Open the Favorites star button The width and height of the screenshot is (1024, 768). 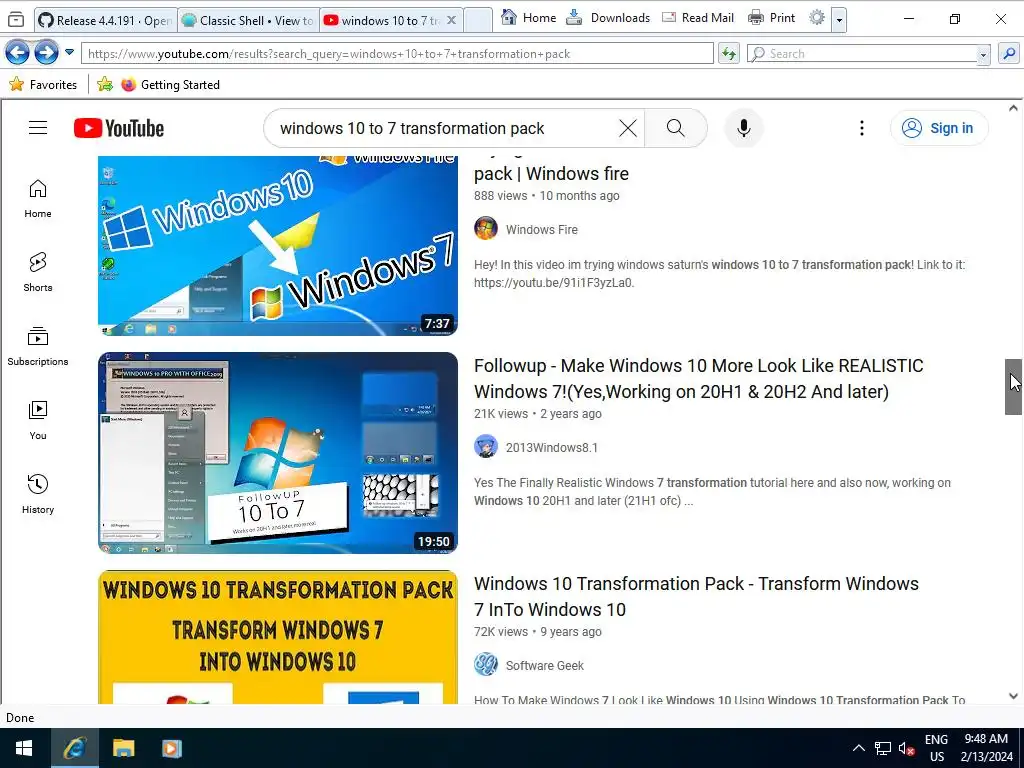tap(43, 84)
